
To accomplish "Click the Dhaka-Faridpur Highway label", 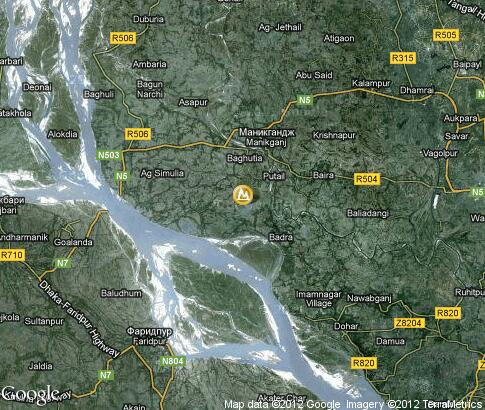I will (79, 319).
